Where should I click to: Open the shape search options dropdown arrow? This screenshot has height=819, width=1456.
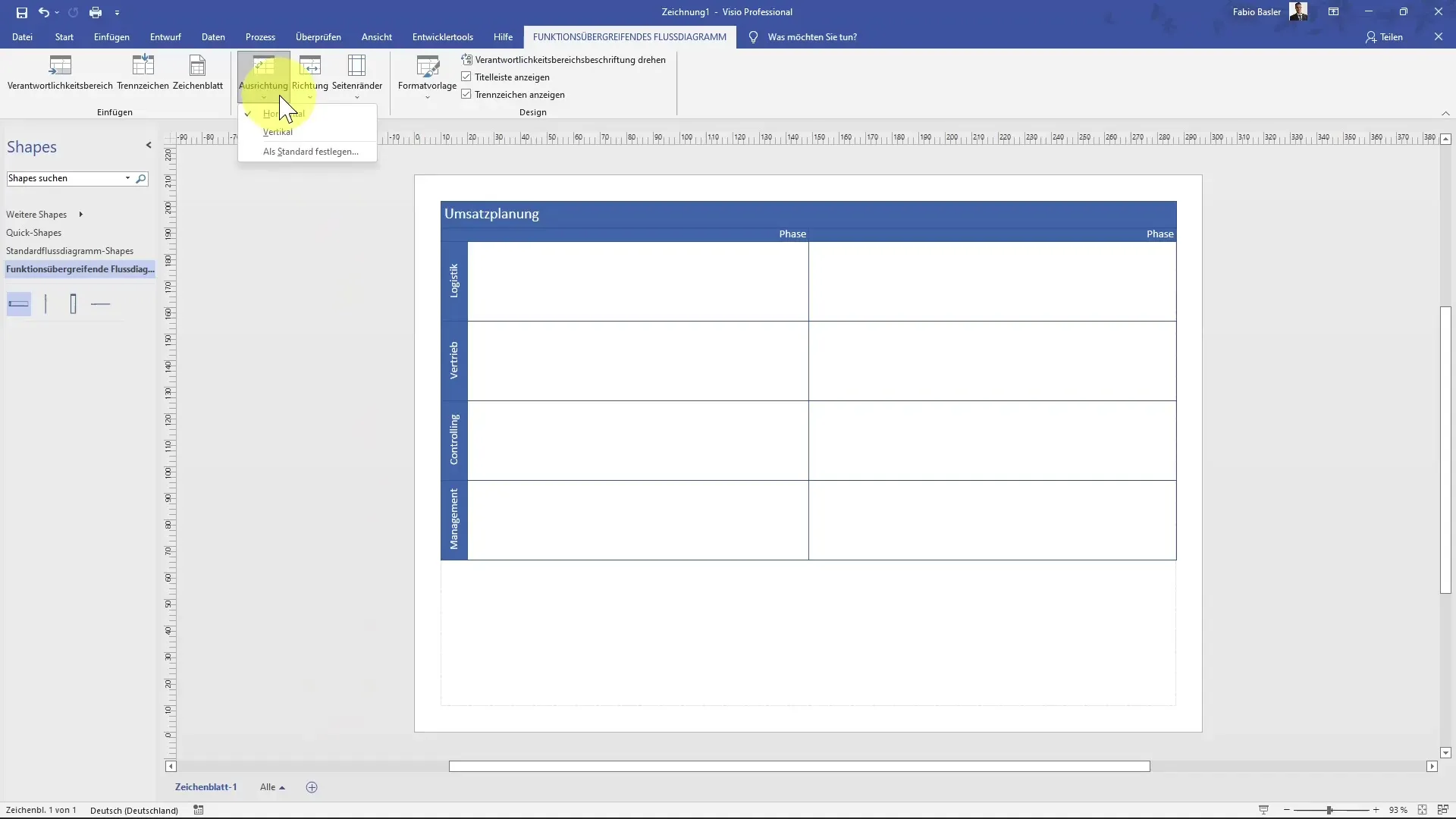[127, 178]
